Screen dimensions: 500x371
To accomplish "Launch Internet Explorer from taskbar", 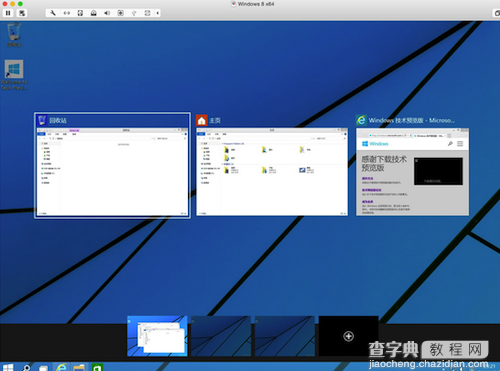I will coord(62,367).
